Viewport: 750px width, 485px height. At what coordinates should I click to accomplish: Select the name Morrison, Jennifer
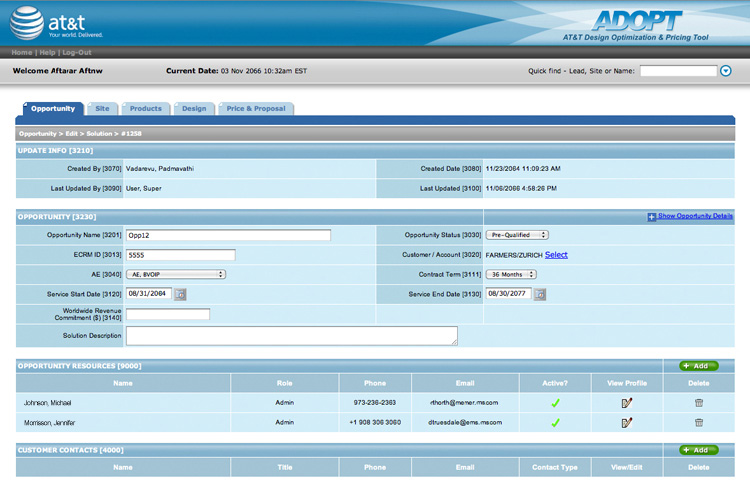[49, 423]
